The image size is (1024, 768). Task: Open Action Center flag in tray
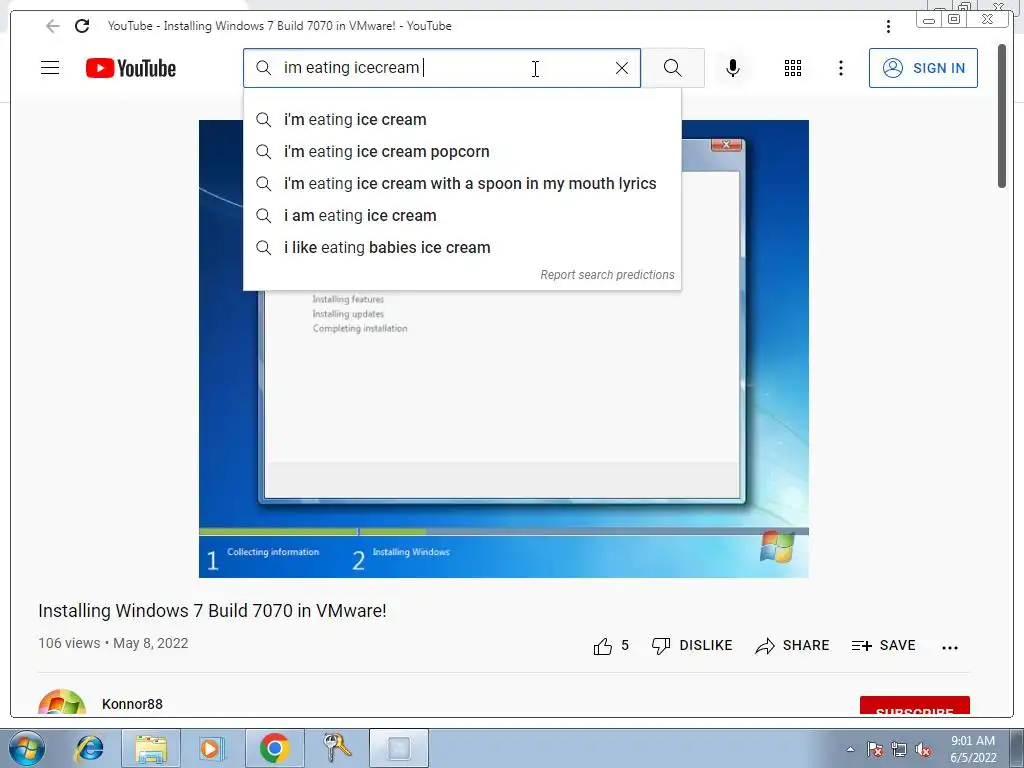(875, 749)
